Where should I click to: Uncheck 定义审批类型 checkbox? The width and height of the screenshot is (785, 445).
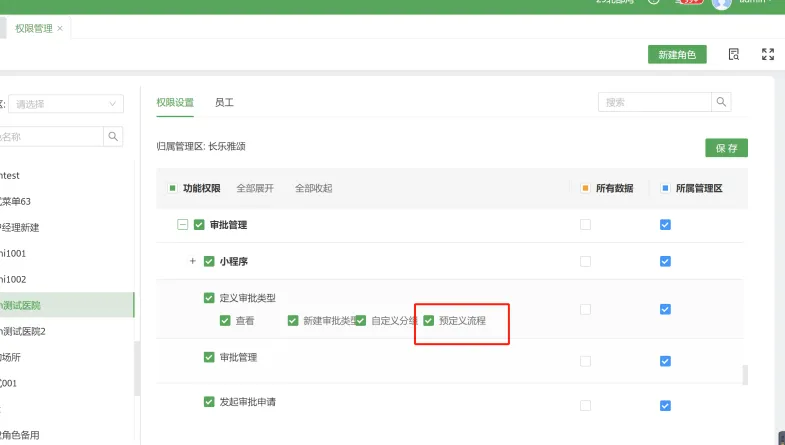209,298
